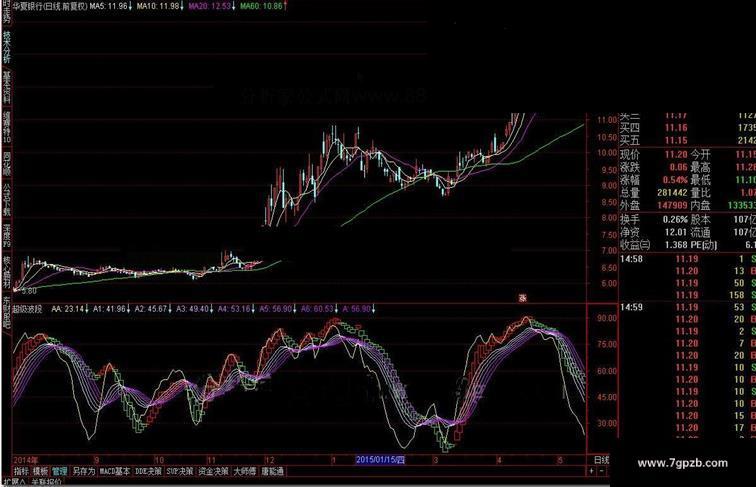
Task: Open the 关联报价 tab
Action: point(47,482)
